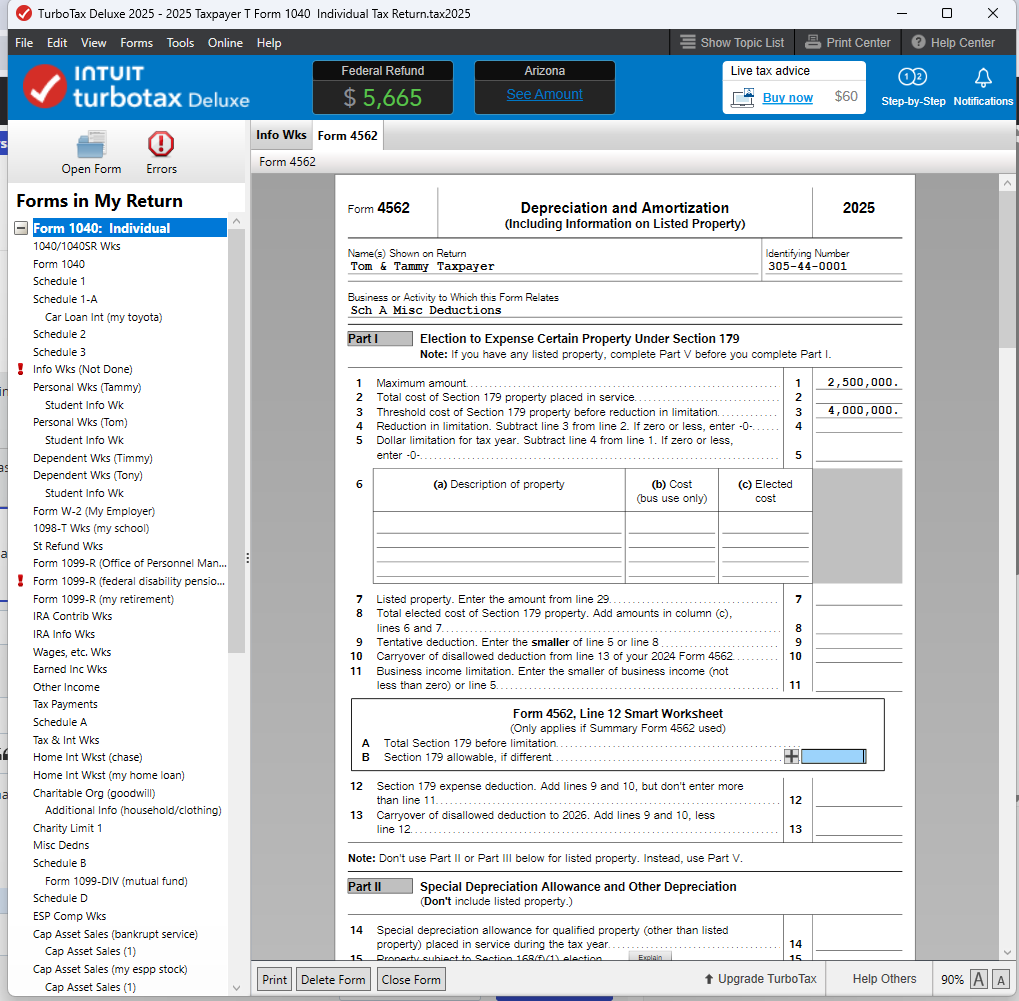Open IRA Contrib Wks

[x=72, y=616]
